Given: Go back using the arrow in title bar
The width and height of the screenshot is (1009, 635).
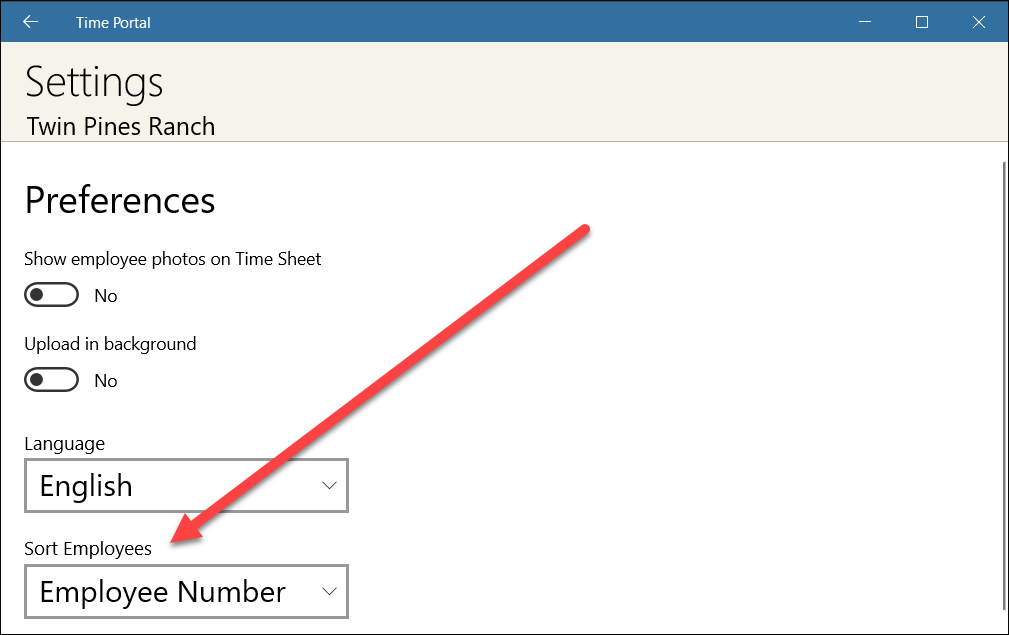Looking at the screenshot, I should point(30,22).
